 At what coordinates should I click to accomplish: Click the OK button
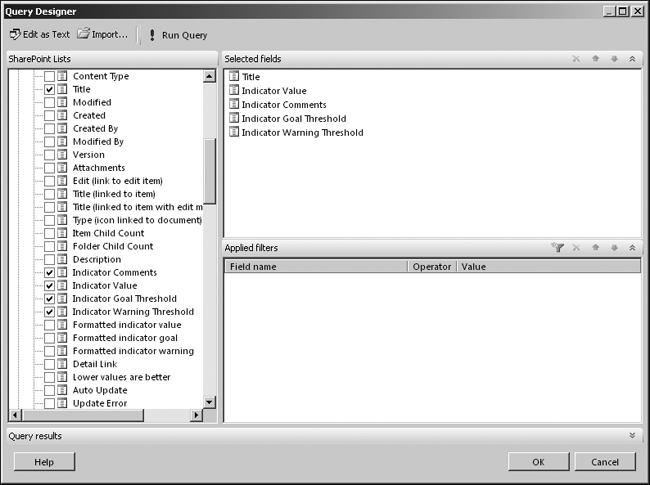tap(538, 462)
